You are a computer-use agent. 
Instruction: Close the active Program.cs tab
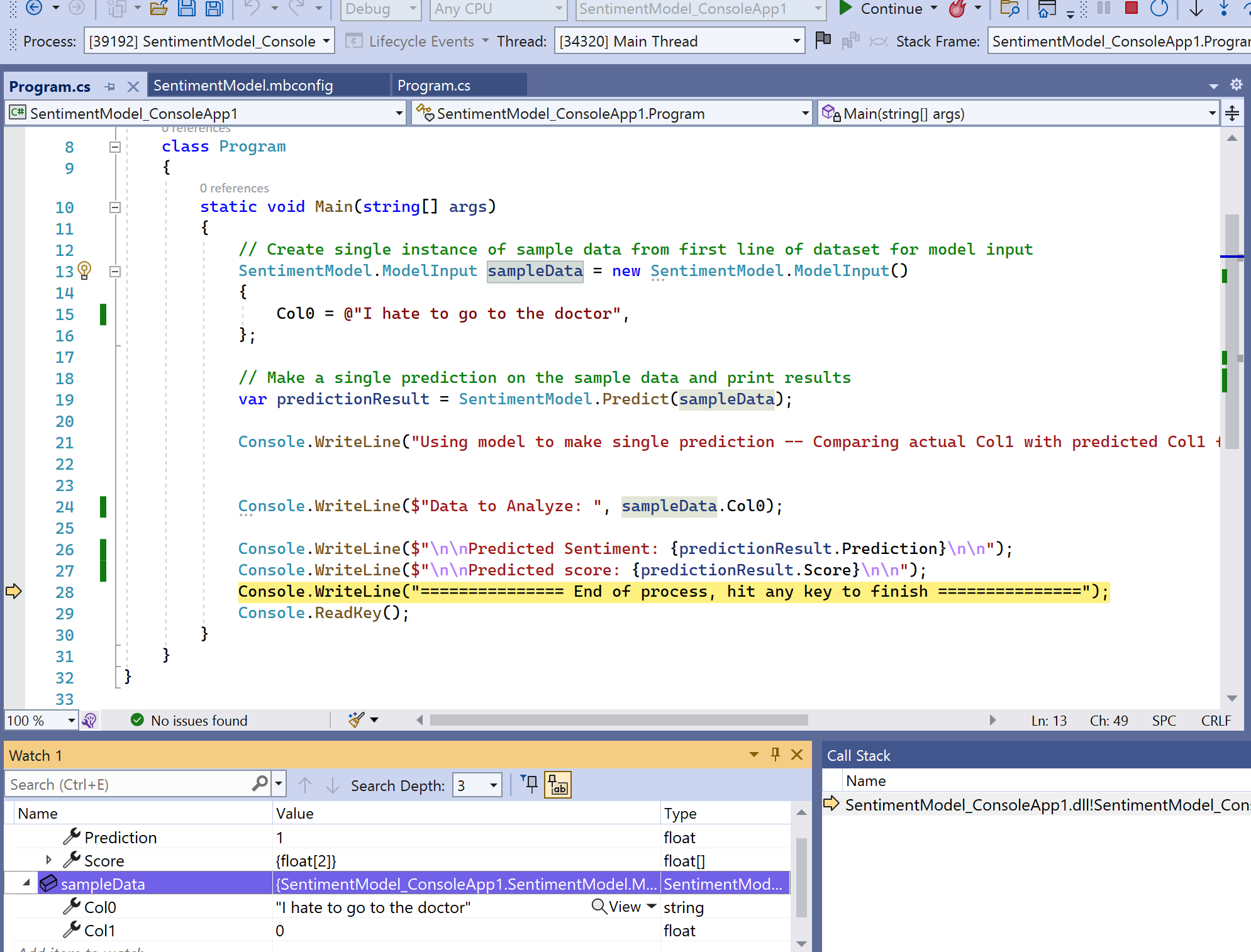pos(133,86)
